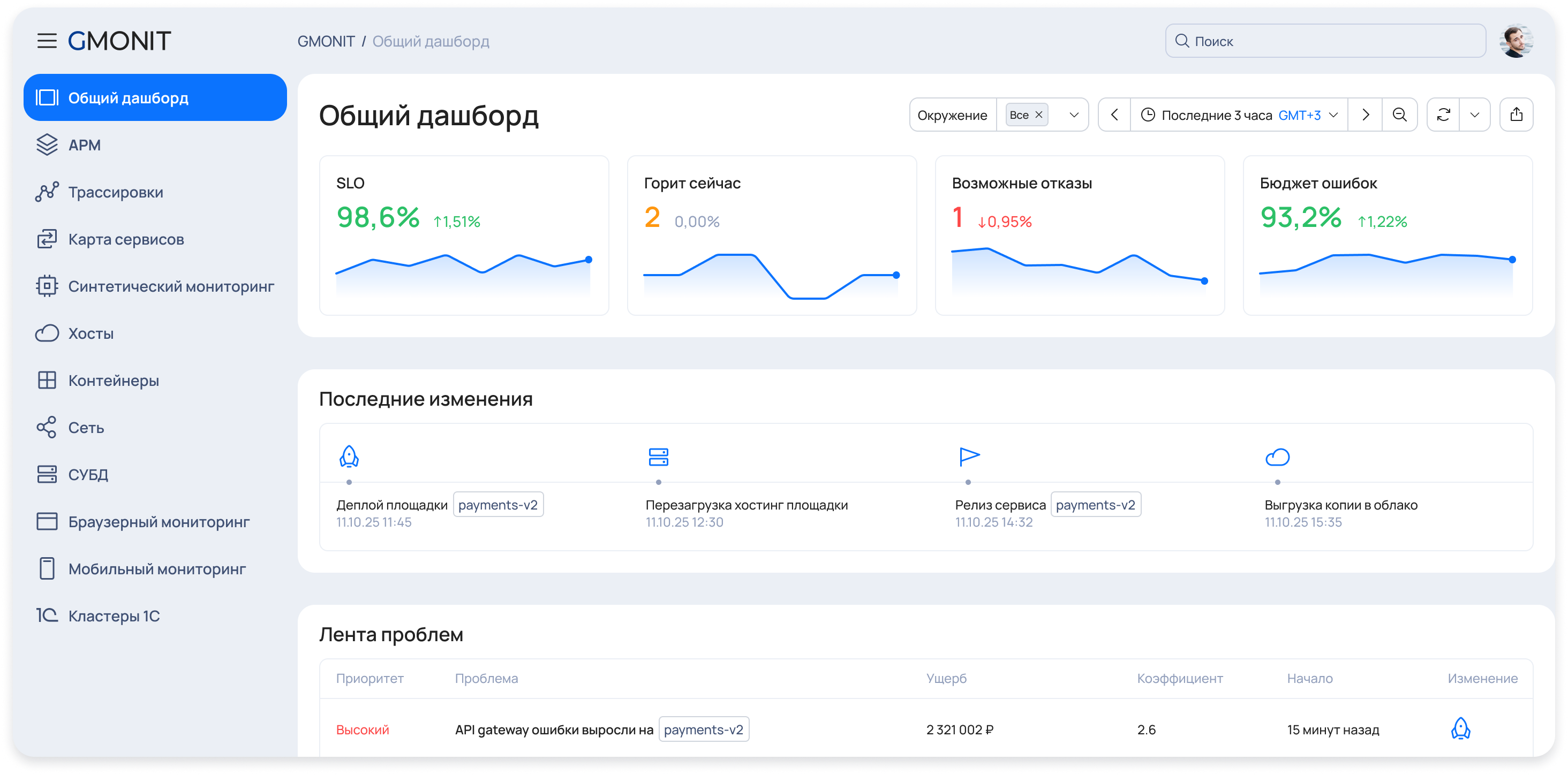
Task: Click payments-v2 tag in problem row
Action: click(x=703, y=730)
